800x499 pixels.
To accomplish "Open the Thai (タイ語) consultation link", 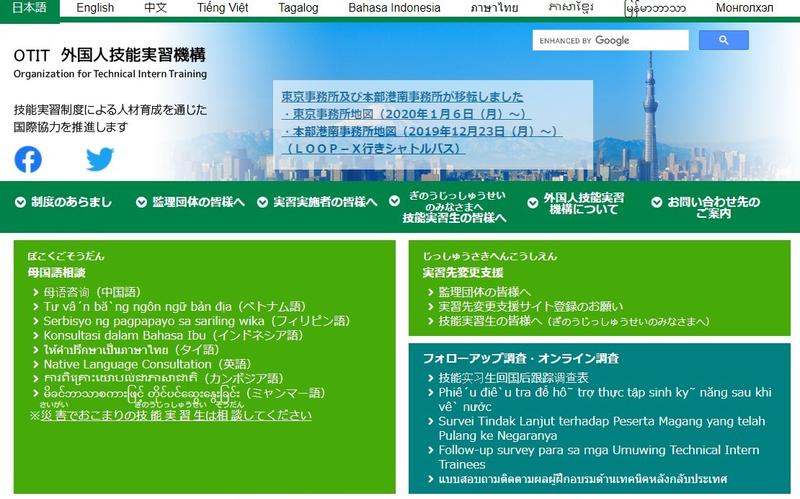I will [x=131, y=350].
